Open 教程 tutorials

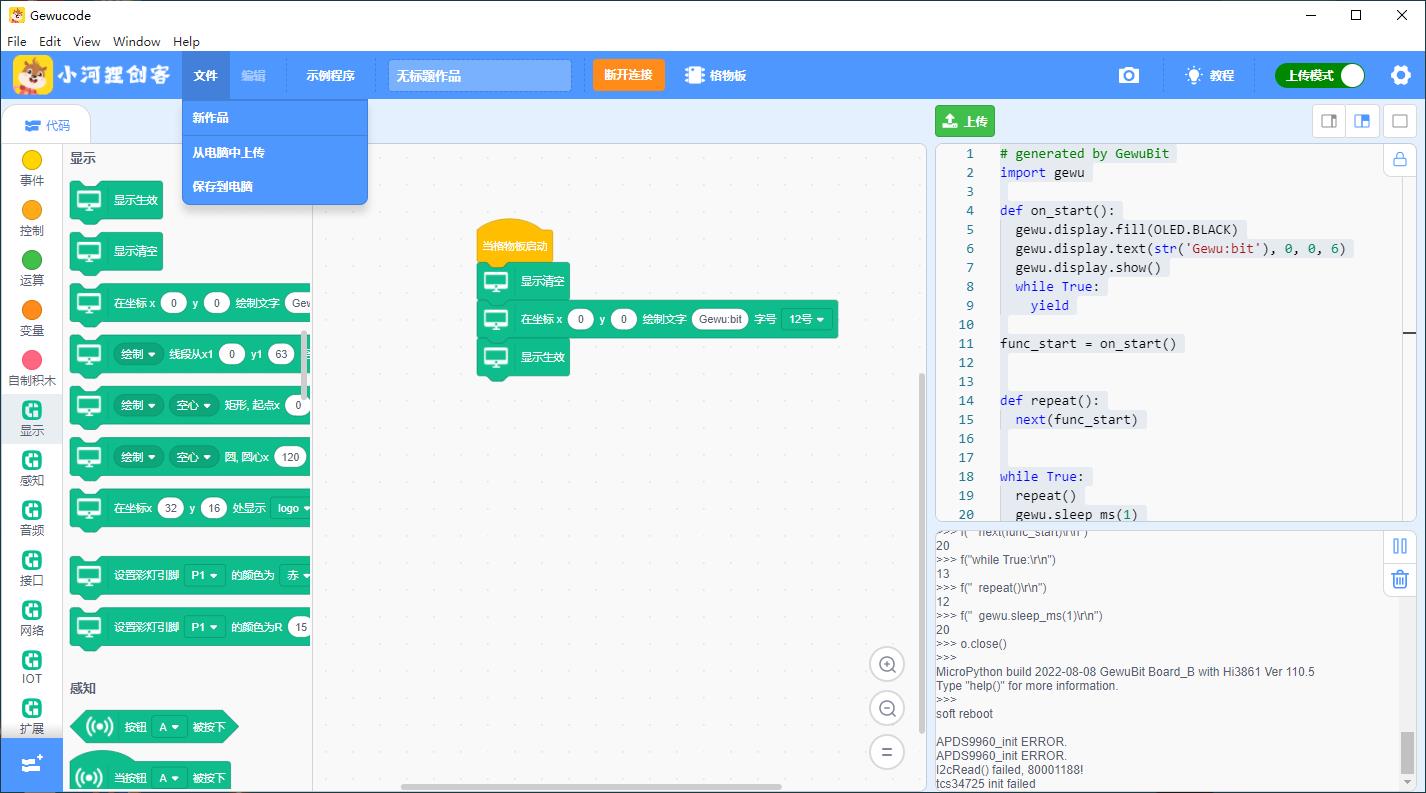coord(1210,76)
